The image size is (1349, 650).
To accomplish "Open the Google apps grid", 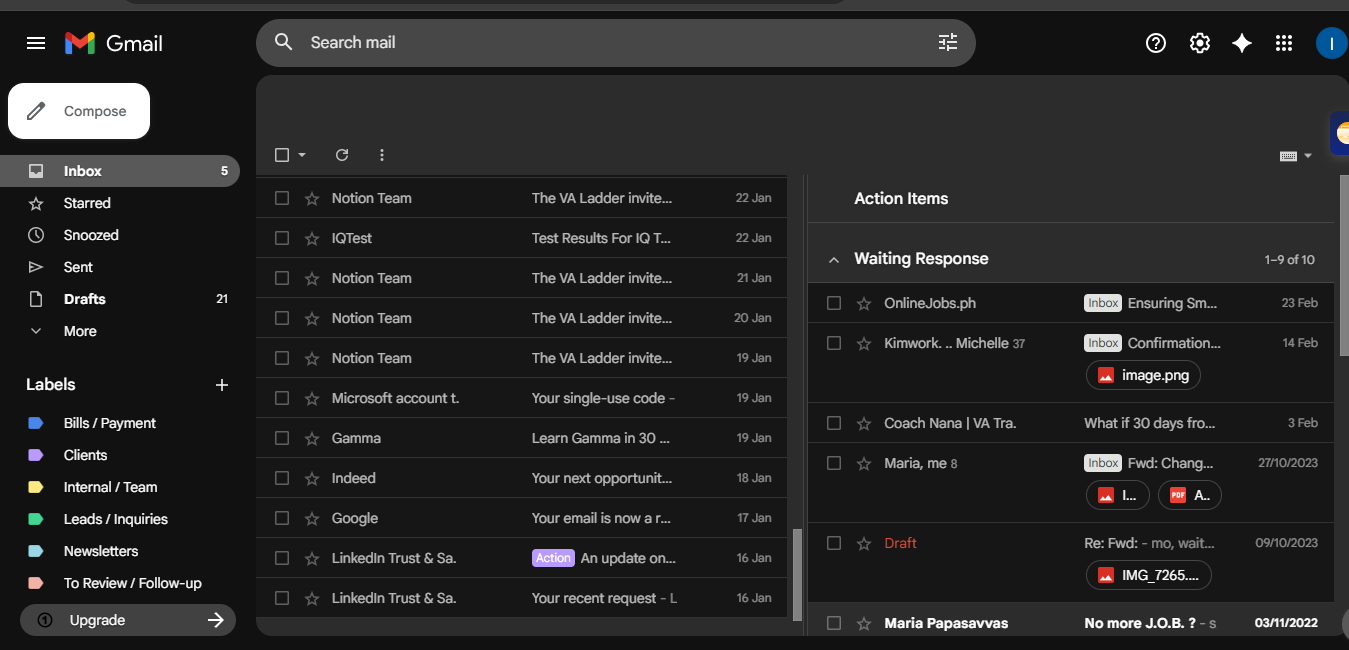I will 1285,43.
